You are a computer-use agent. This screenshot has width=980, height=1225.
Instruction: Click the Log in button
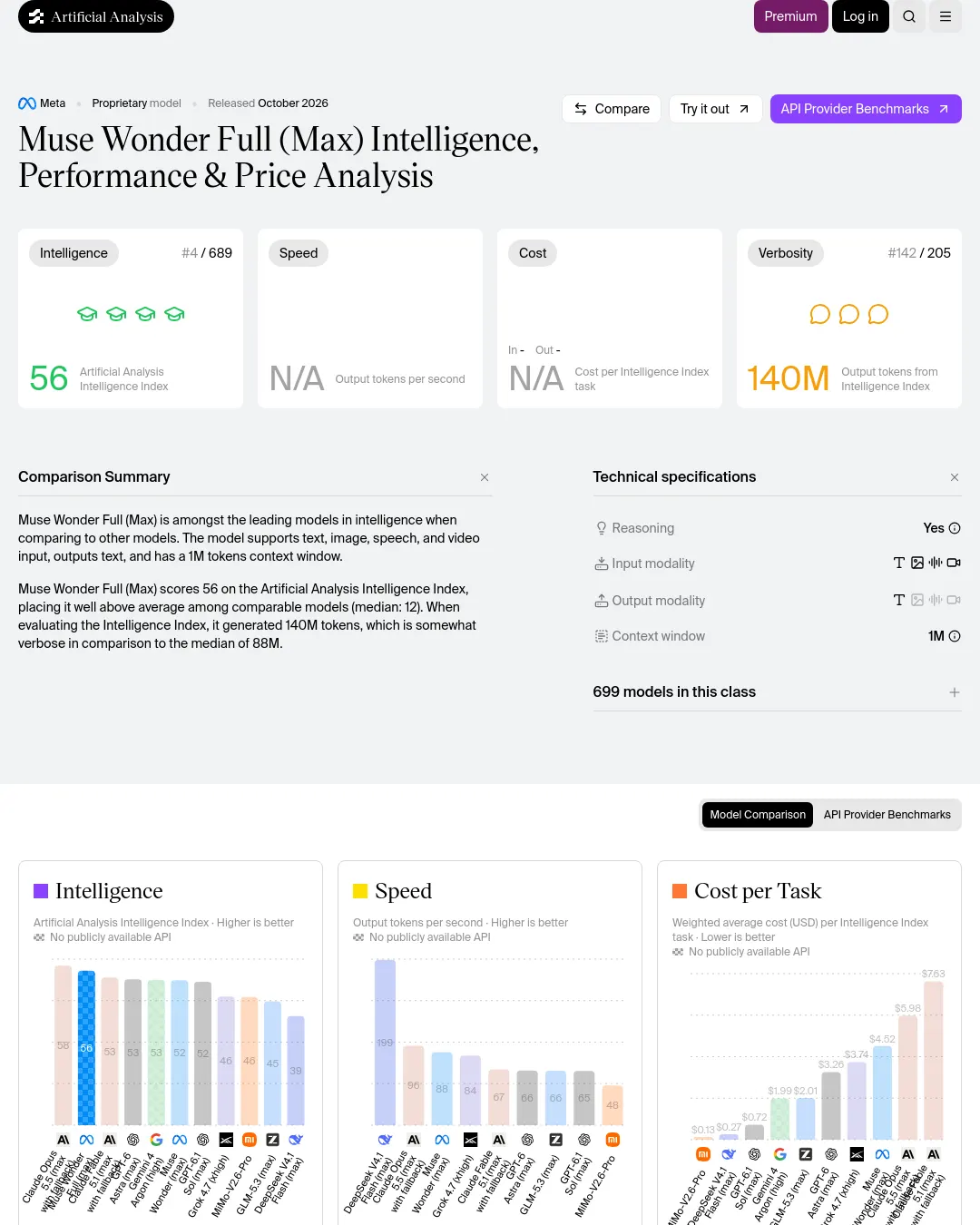(860, 16)
